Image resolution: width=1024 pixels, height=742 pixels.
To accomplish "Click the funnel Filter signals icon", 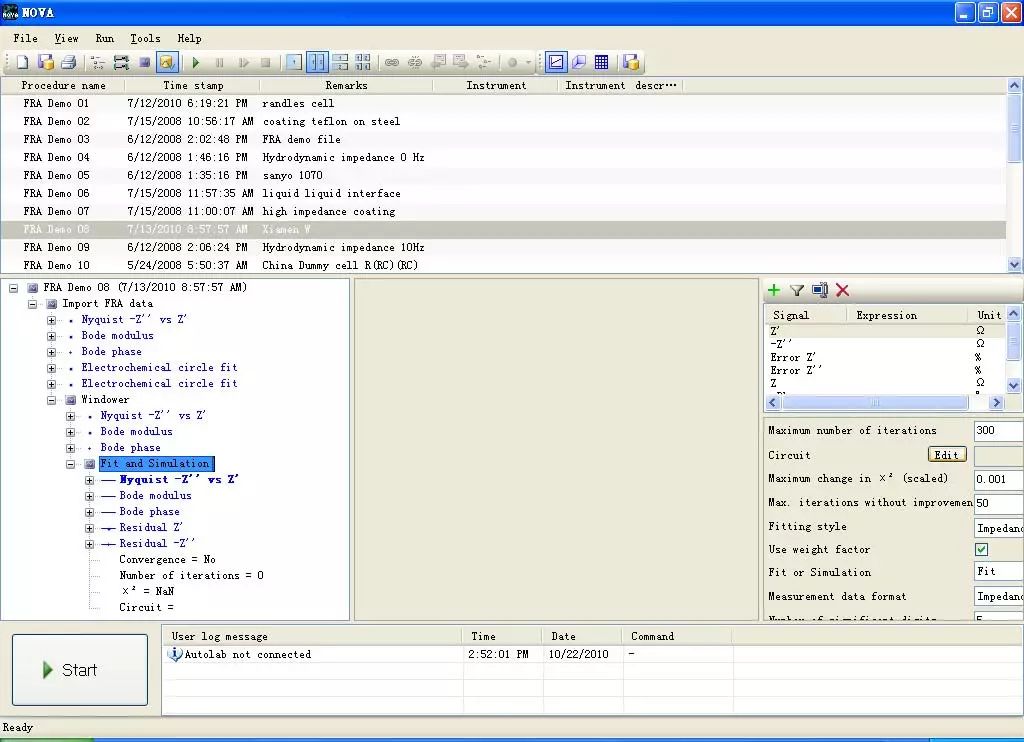I will tap(797, 290).
